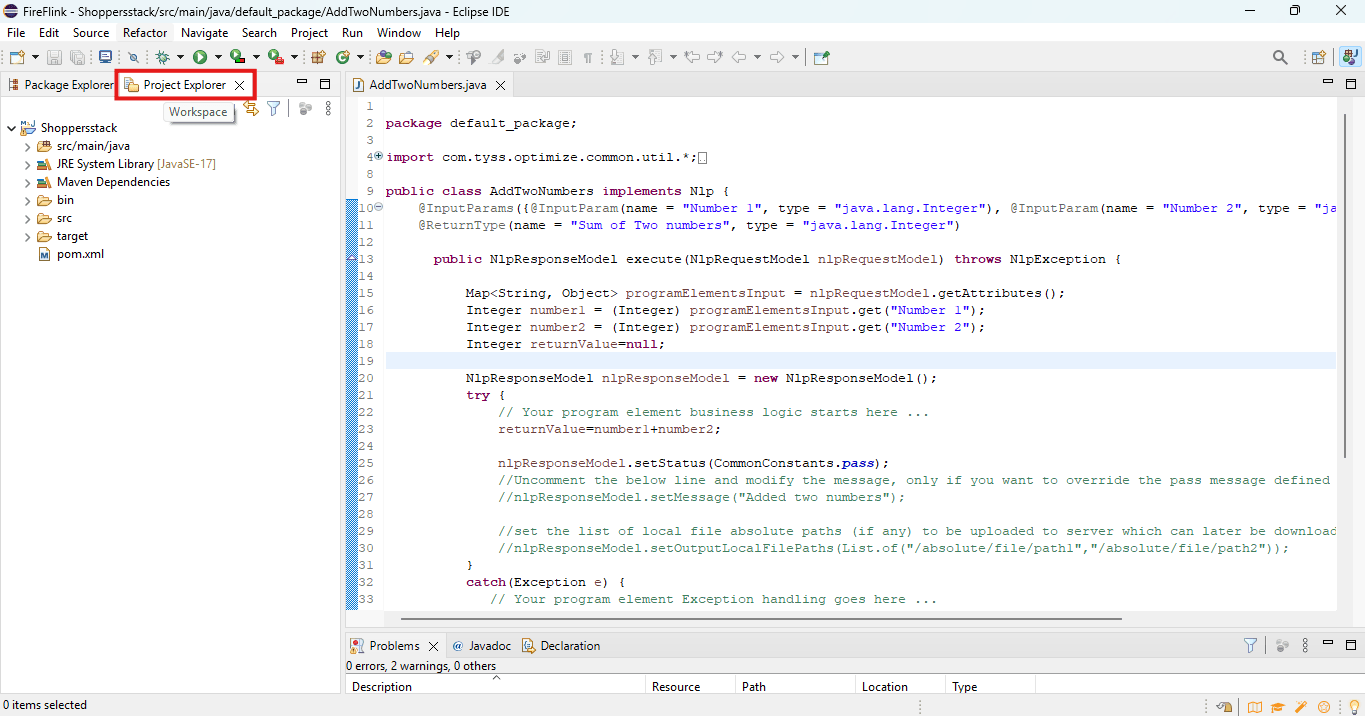The image size is (1365, 716).
Task: Click the Open Perspective icon
Action: click(1318, 58)
